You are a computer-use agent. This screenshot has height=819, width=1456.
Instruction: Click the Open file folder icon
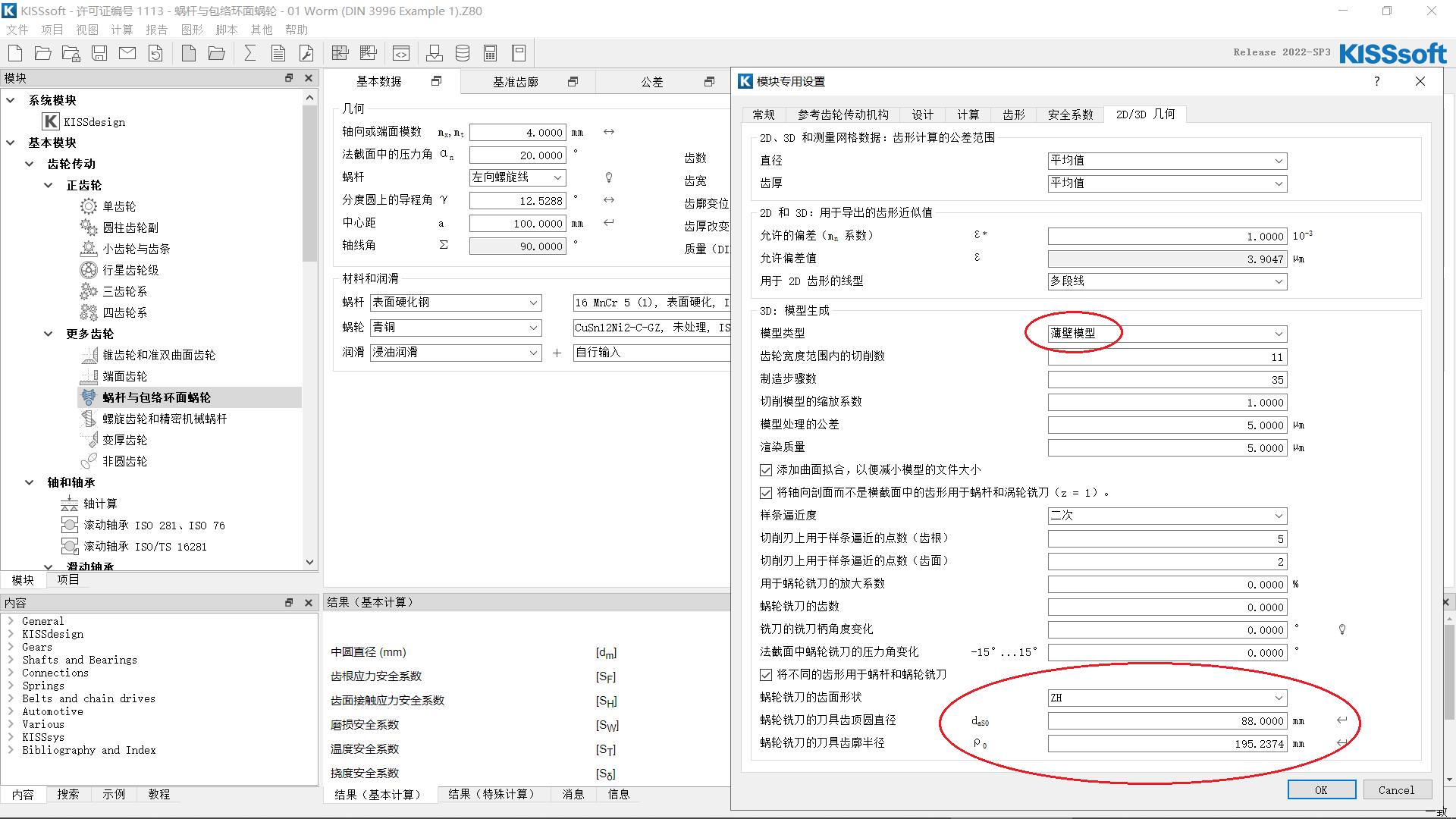(x=43, y=53)
